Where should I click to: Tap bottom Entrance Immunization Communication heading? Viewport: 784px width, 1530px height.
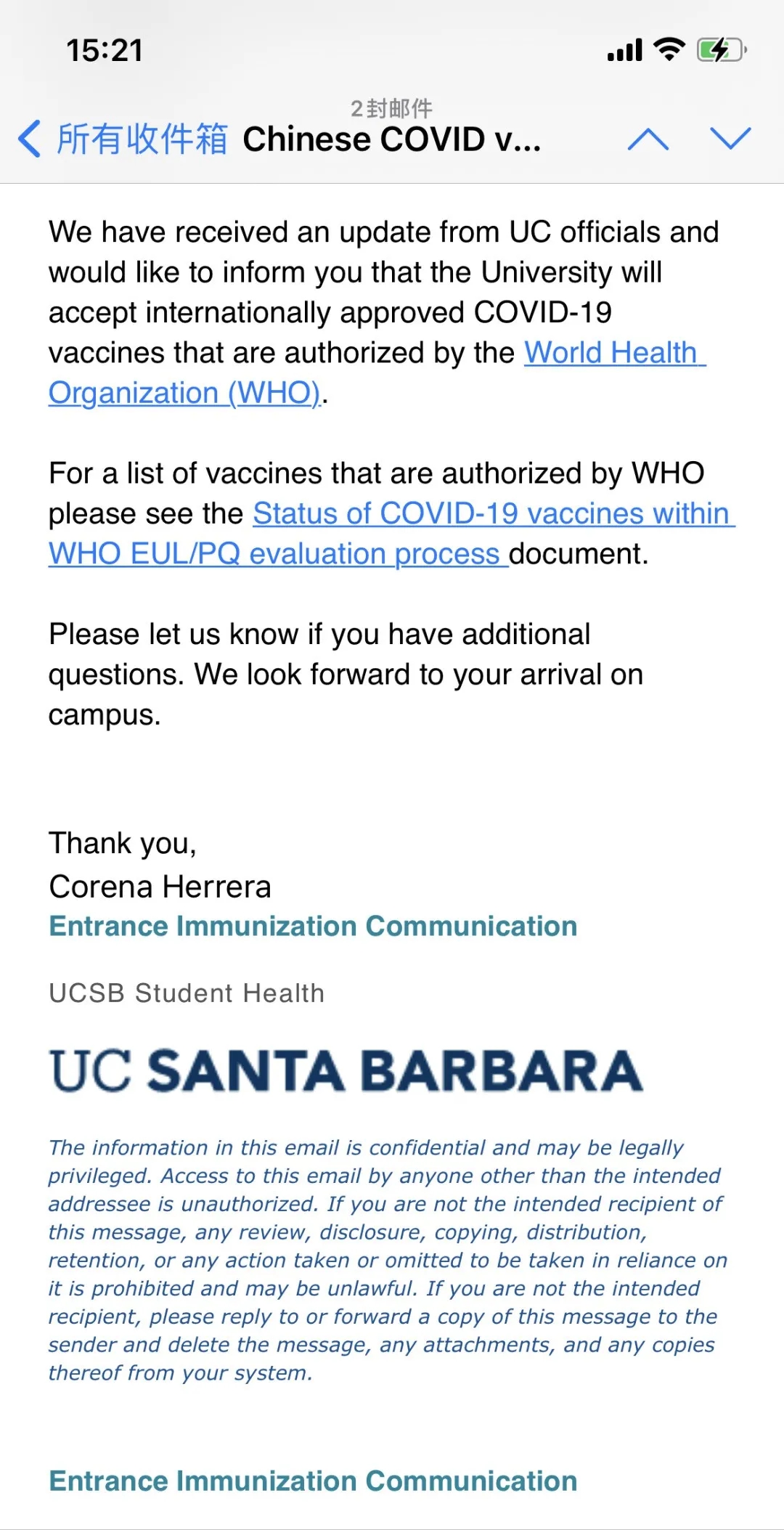[x=313, y=1481]
